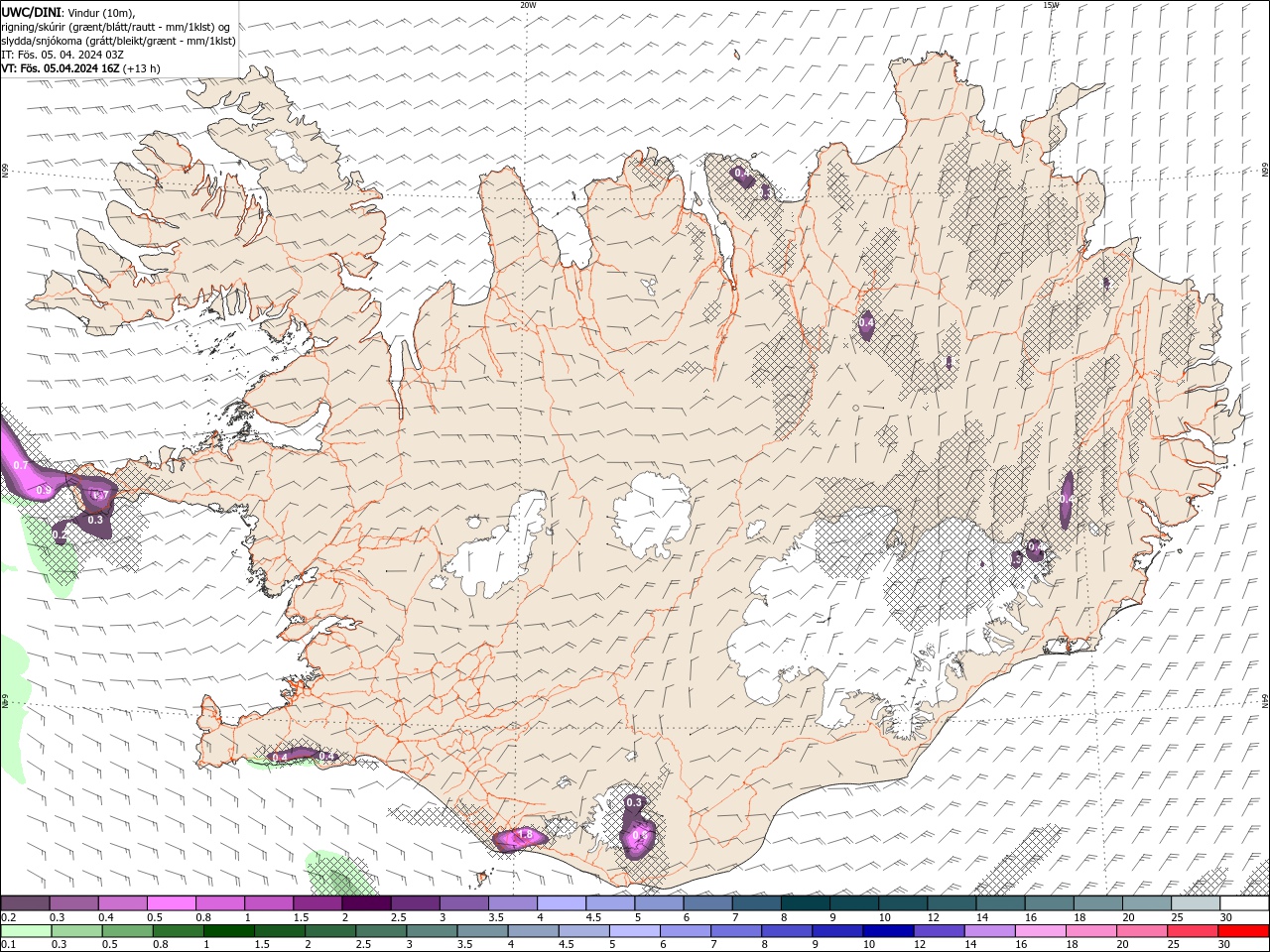Click the 'IT: Fös. 05. 04. 2024 03Z' line
Image resolution: width=1270 pixels, height=952 pixels.
coord(63,55)
